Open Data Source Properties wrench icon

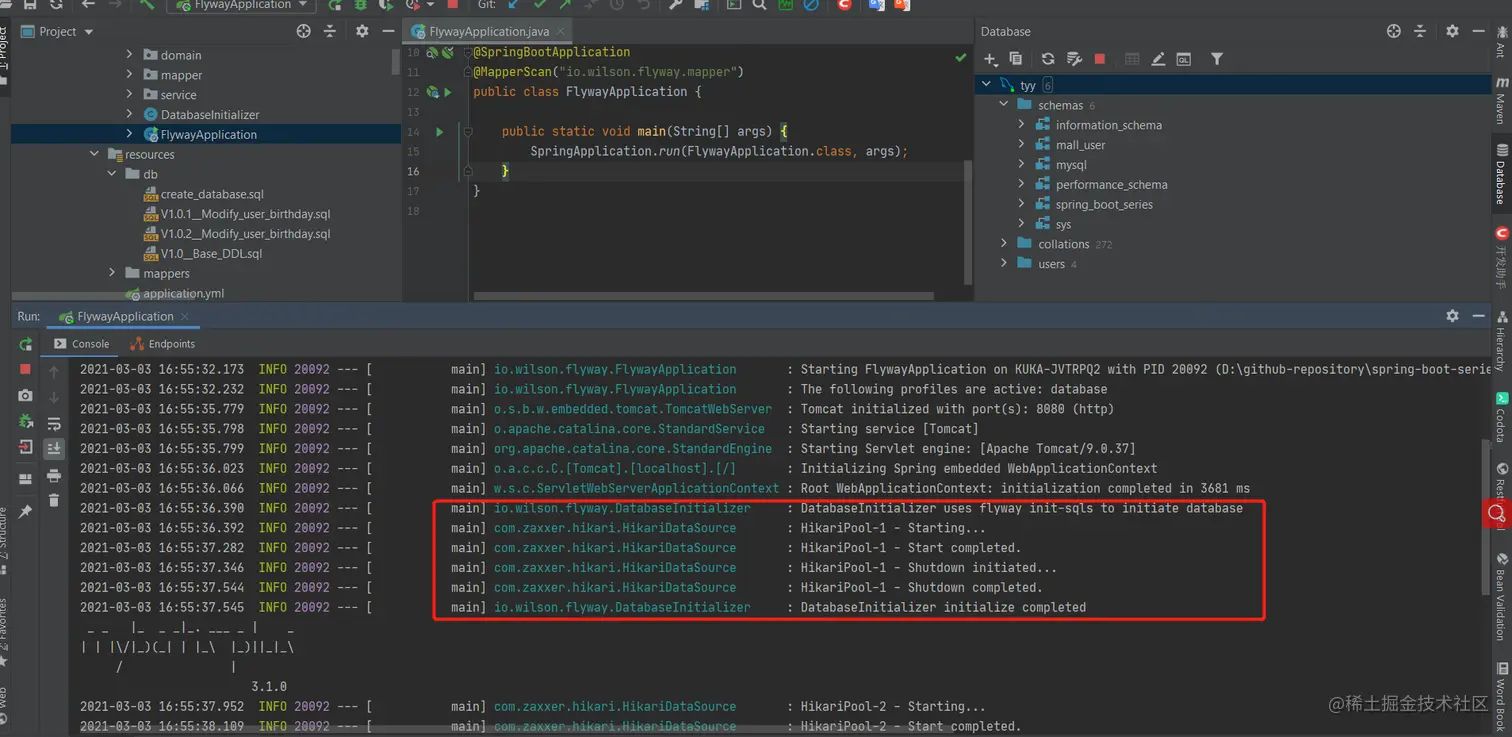coord(1075,59)
